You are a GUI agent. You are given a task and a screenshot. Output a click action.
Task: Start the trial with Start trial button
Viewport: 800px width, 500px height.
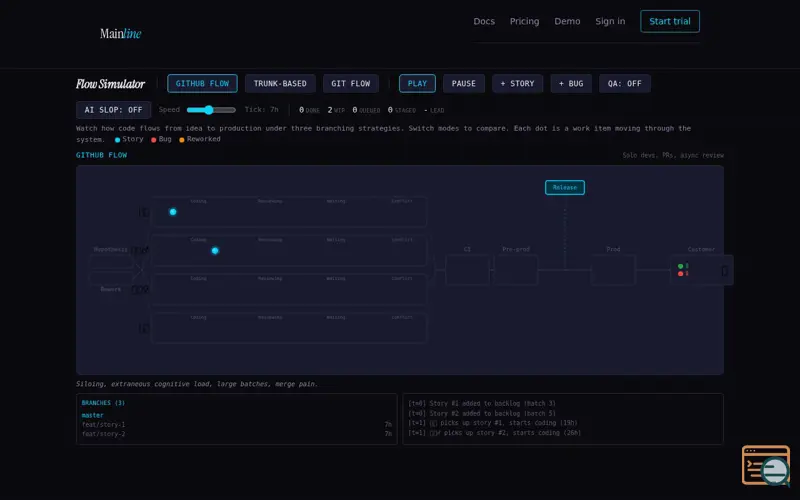669,21
